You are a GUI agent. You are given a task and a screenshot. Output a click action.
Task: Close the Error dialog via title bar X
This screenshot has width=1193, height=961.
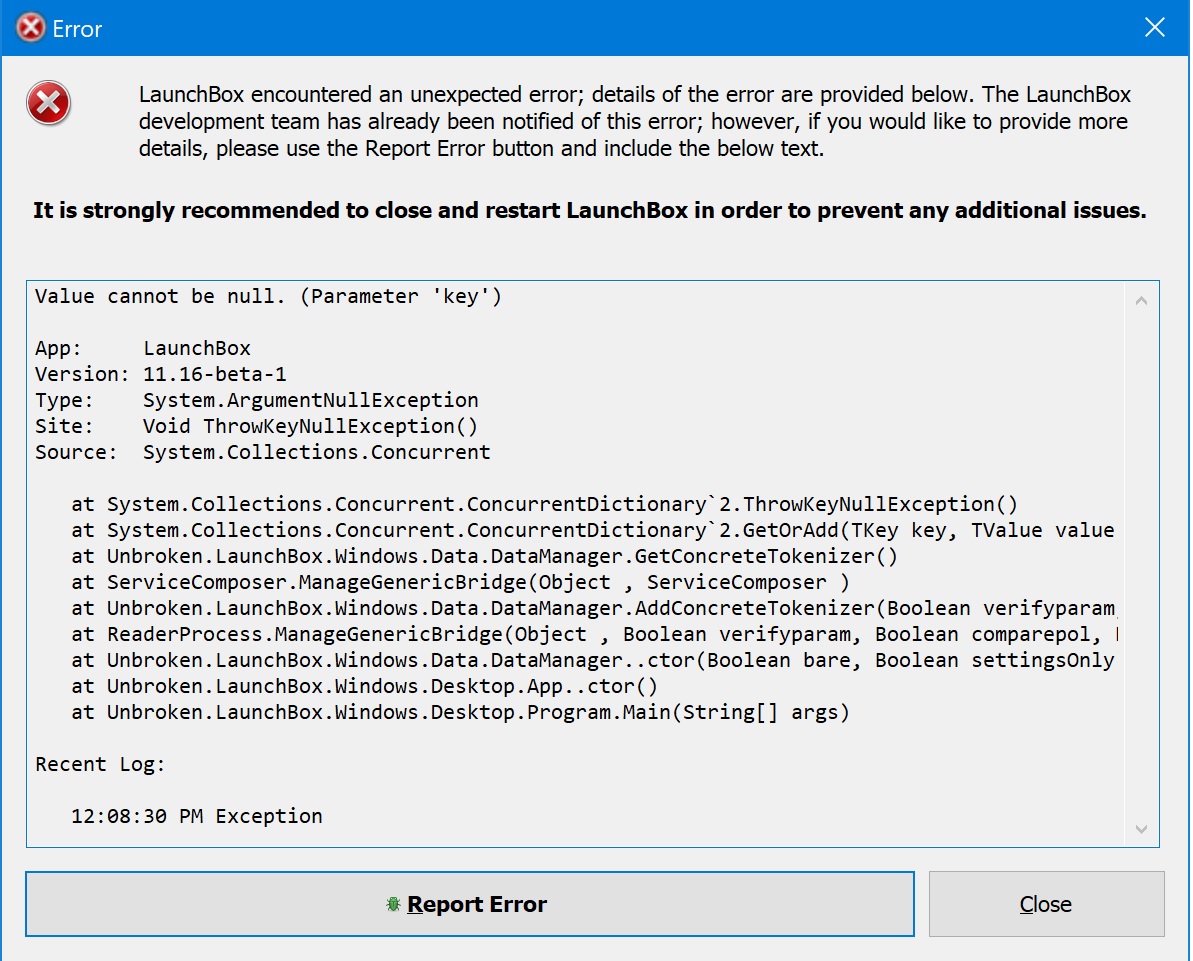pyautogui.click(x=1154, y=28)
